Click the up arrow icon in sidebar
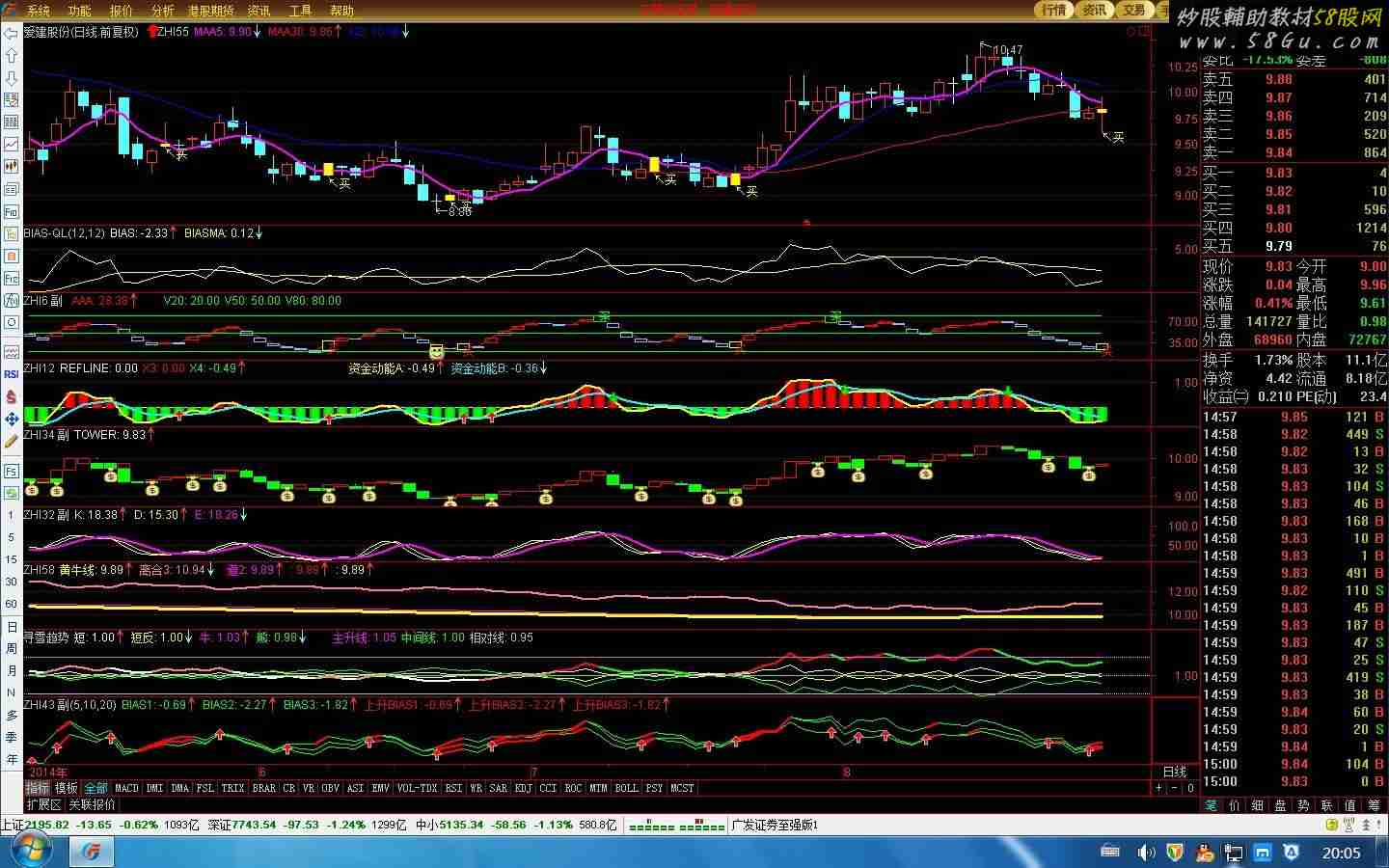 [x=12, y=56]
